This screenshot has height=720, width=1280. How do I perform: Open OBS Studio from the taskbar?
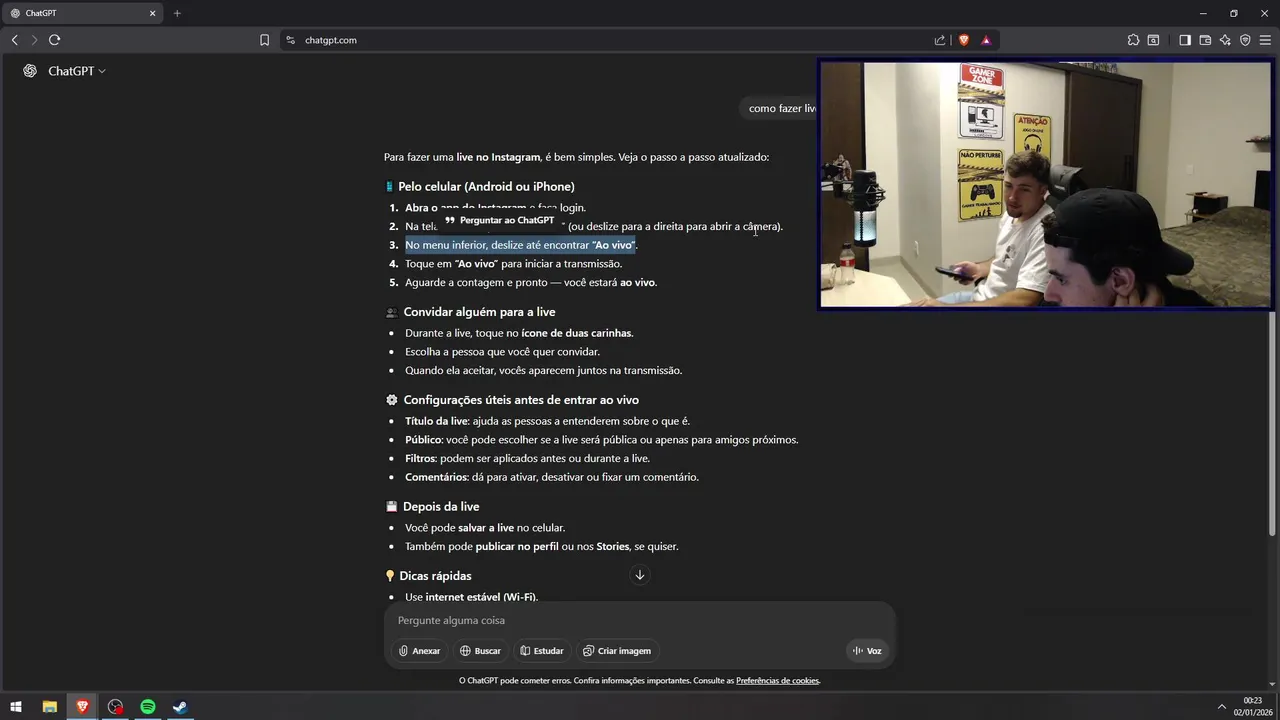115,707
